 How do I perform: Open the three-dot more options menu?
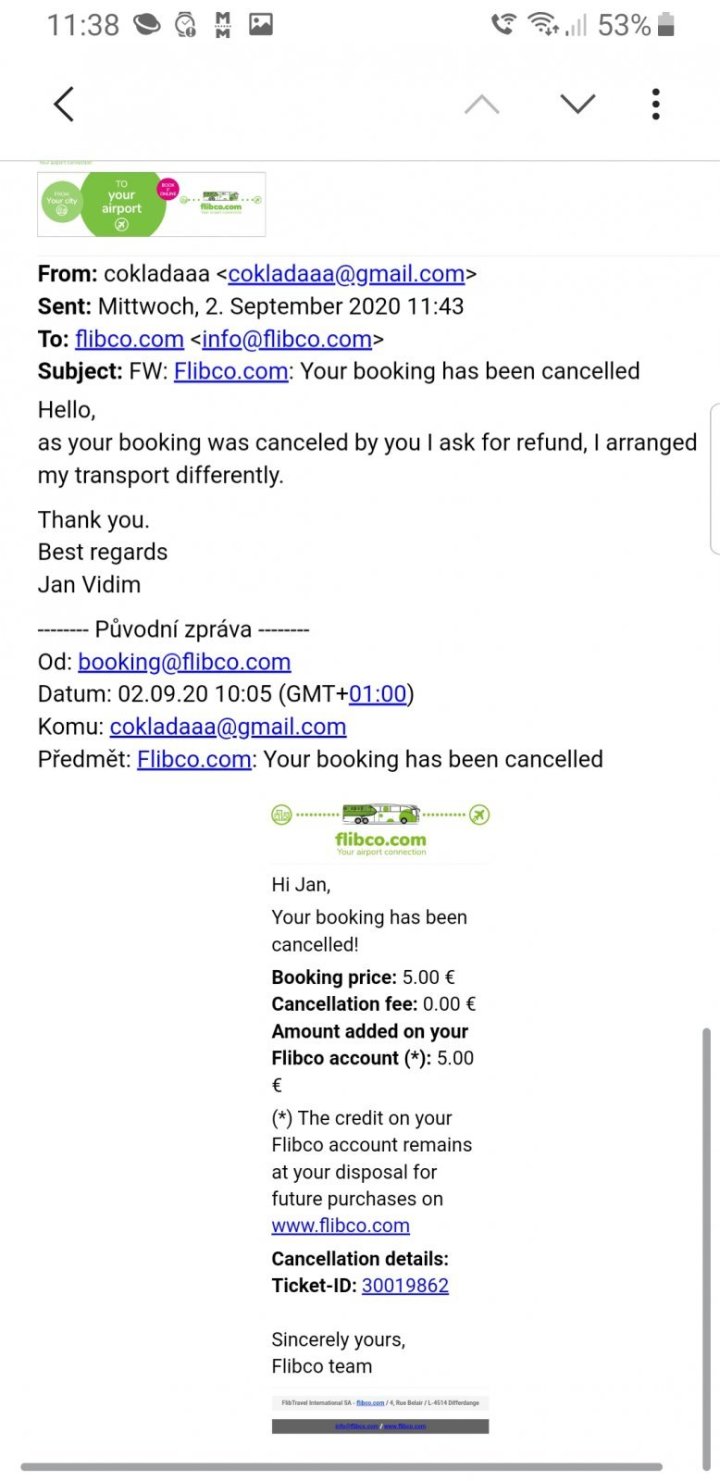(656, 104)
